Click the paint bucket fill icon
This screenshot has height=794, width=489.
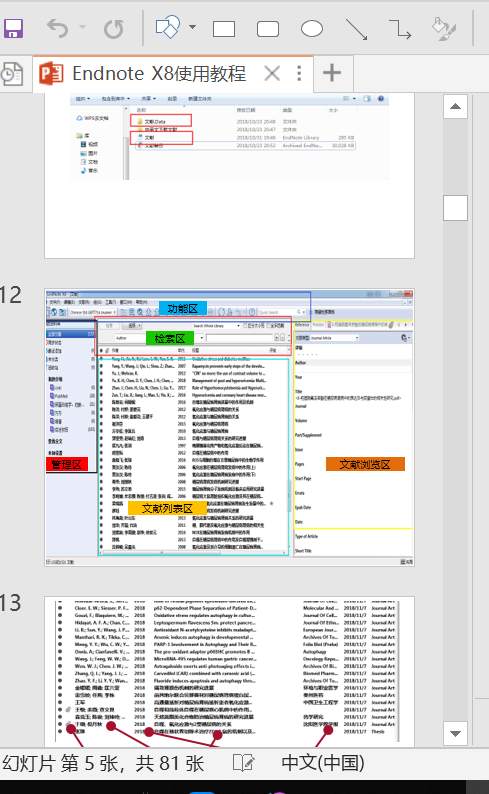coord(444,29)
